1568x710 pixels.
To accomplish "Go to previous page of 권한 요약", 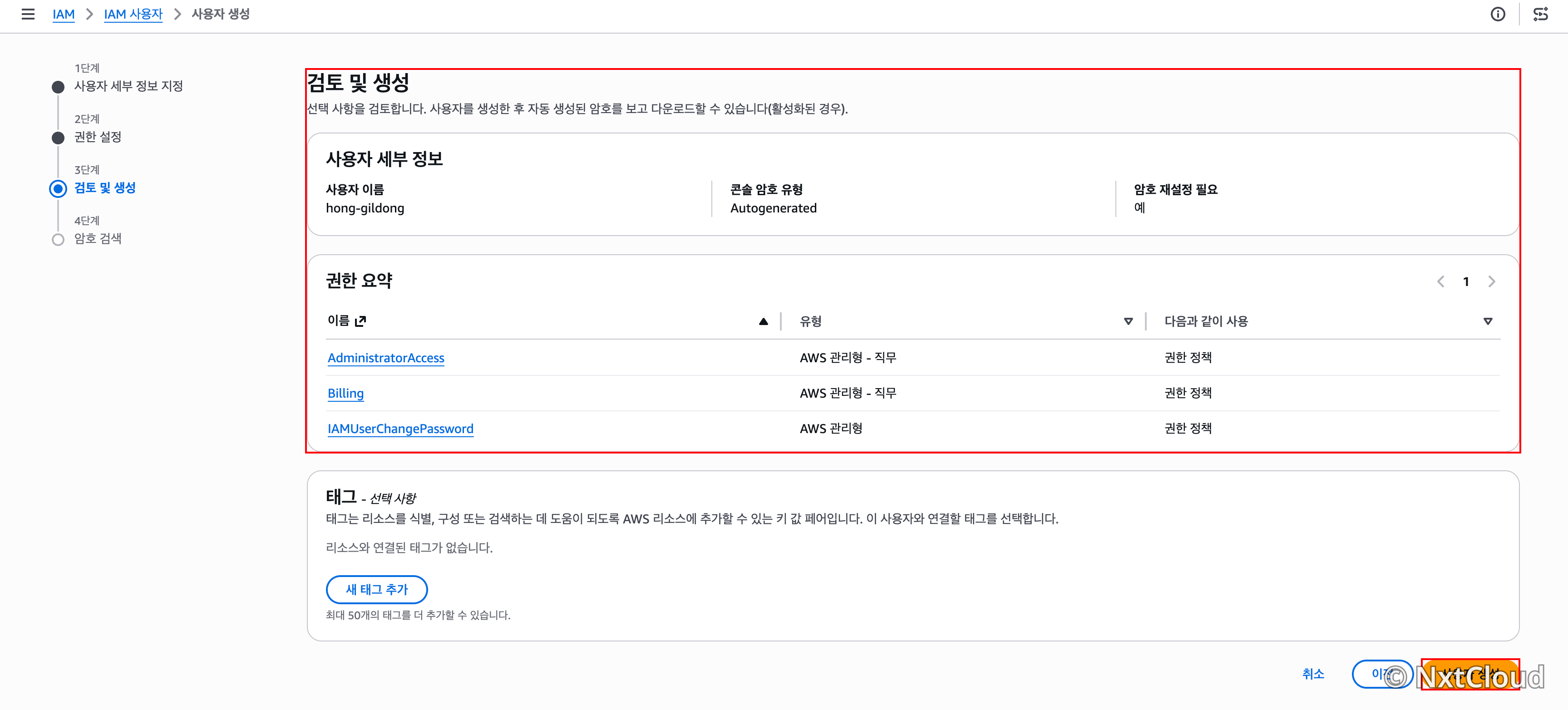I will tap(1441, 281).
